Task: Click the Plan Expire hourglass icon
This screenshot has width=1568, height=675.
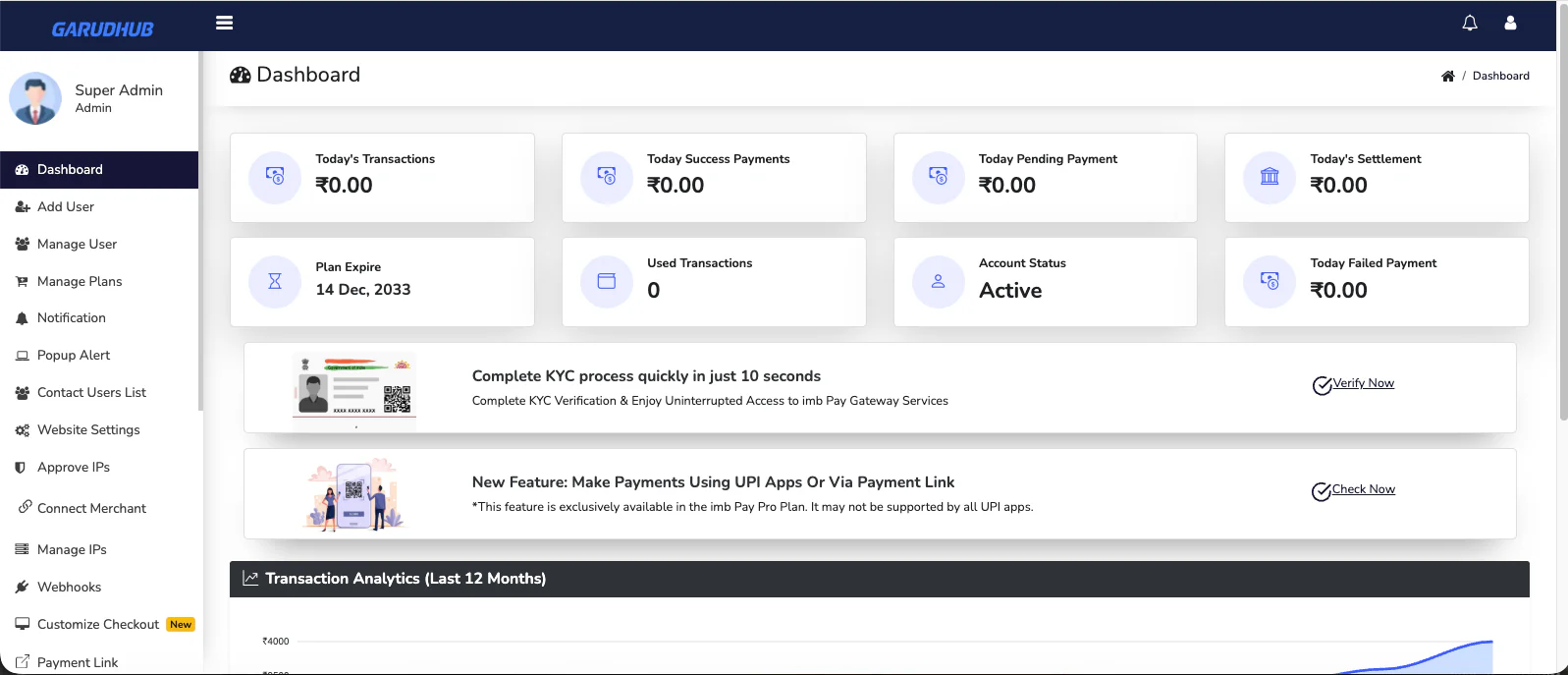Action: [275, 282]
